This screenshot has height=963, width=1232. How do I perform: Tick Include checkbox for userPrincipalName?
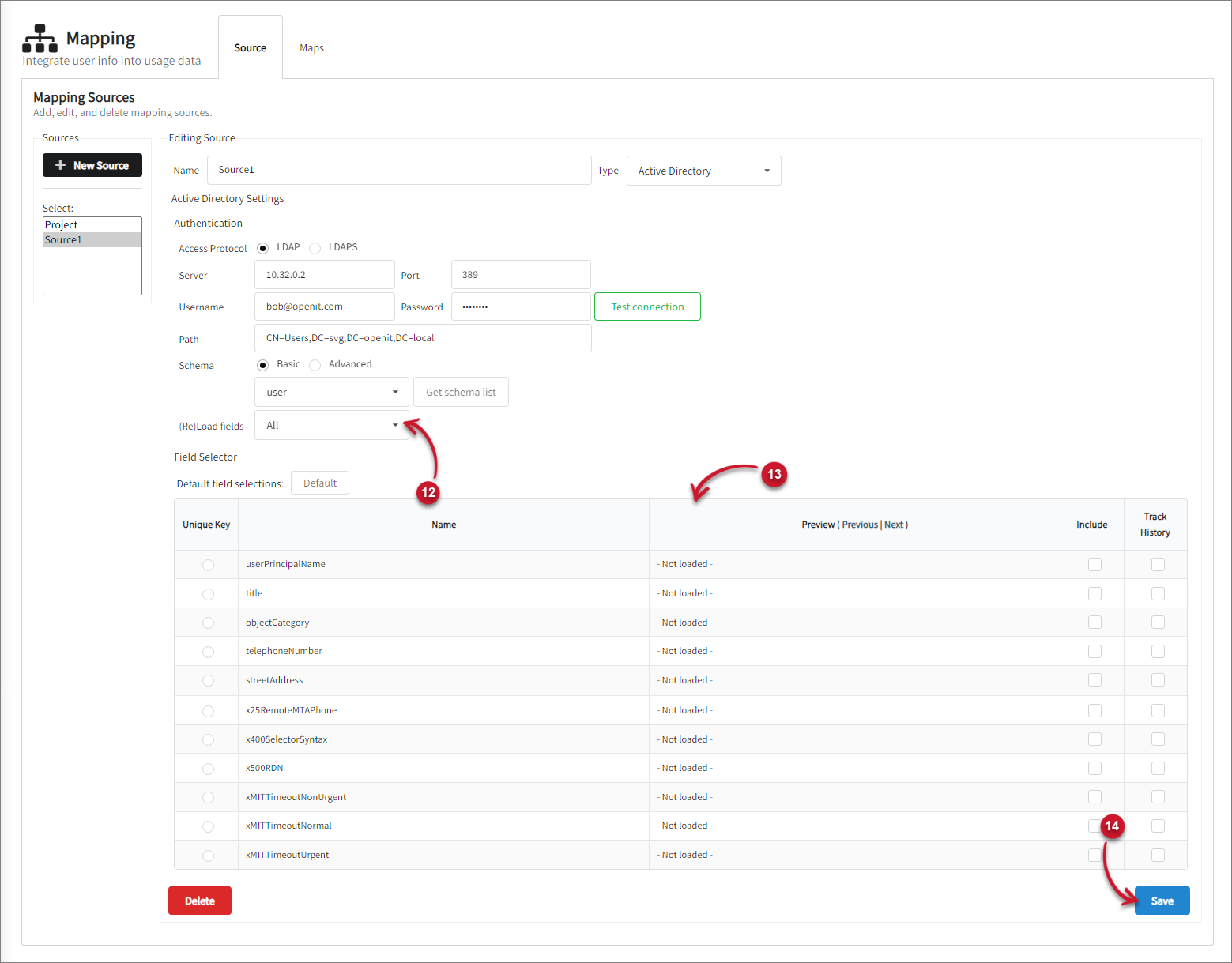tap(1094, 564)
